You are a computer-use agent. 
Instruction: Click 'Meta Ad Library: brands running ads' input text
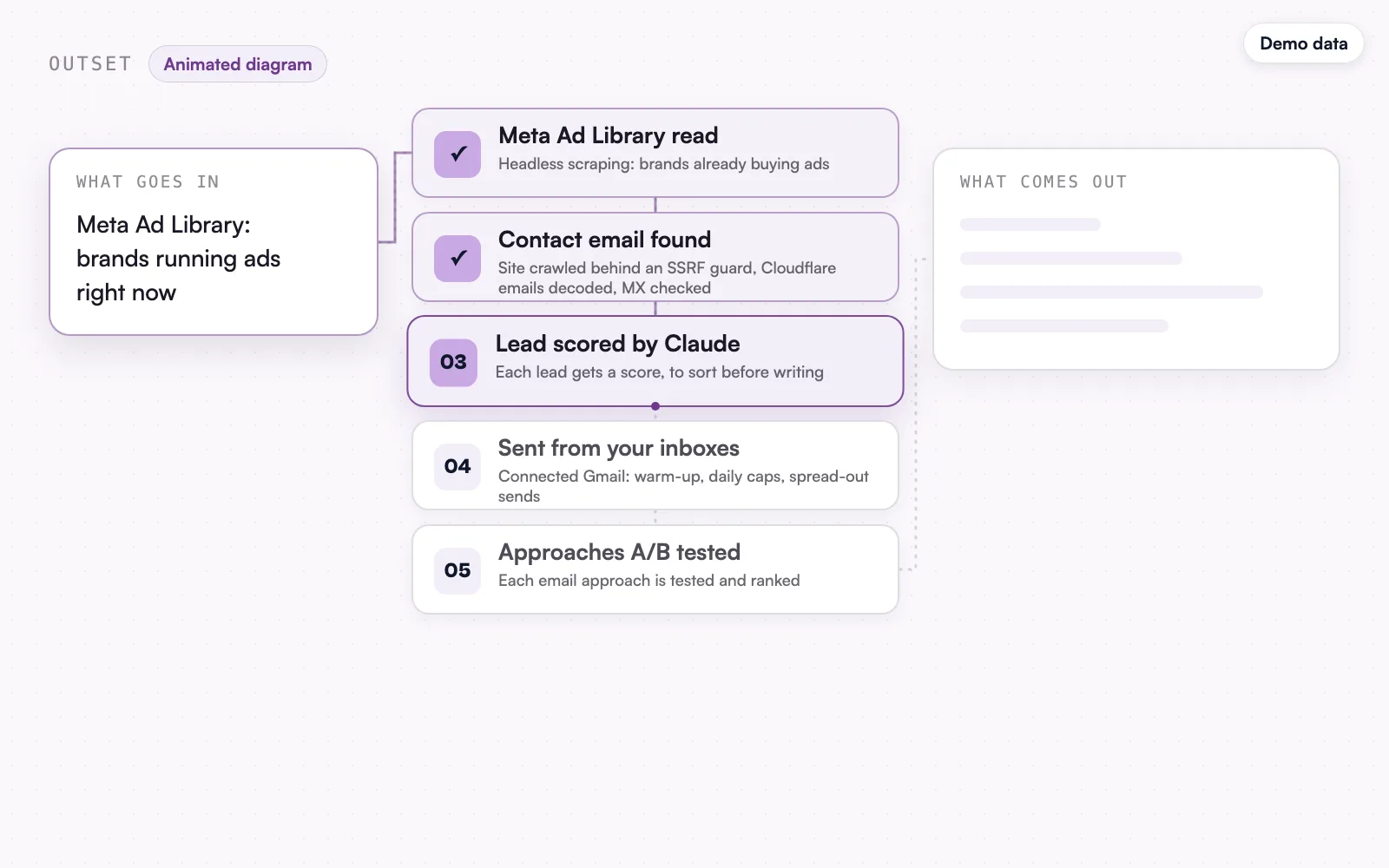(178, 259)
